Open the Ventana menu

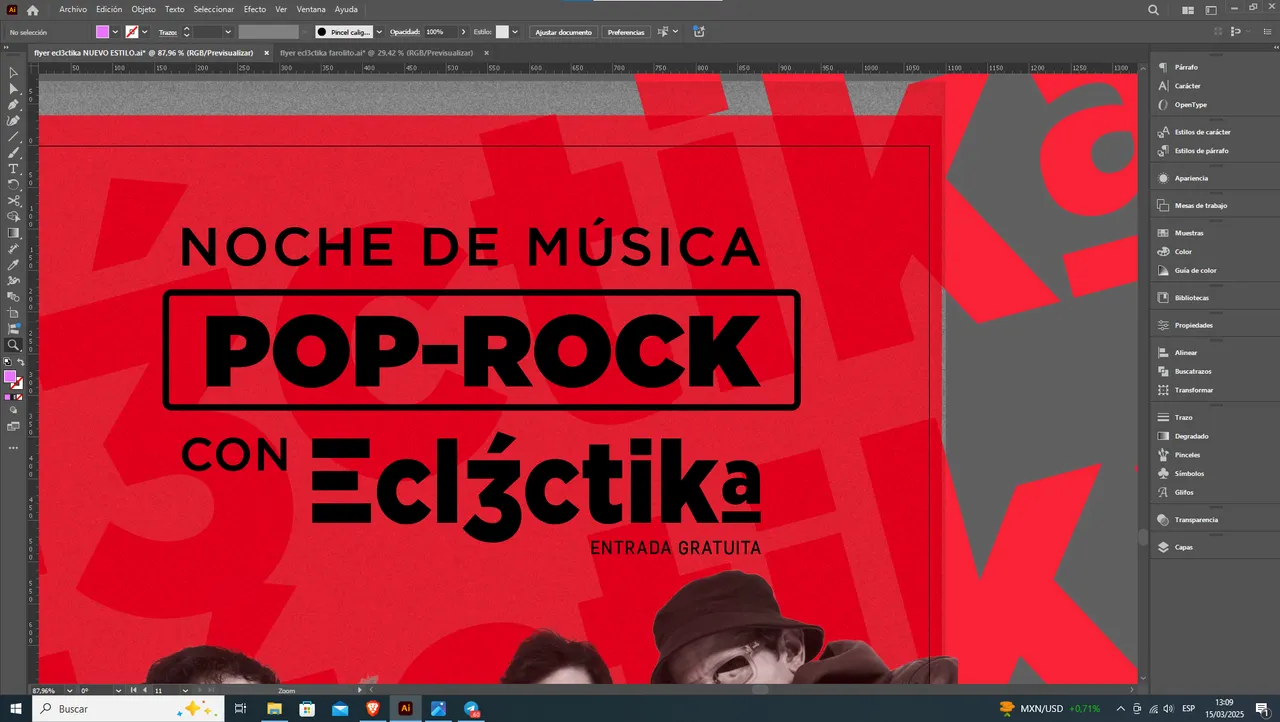[311, 9]
